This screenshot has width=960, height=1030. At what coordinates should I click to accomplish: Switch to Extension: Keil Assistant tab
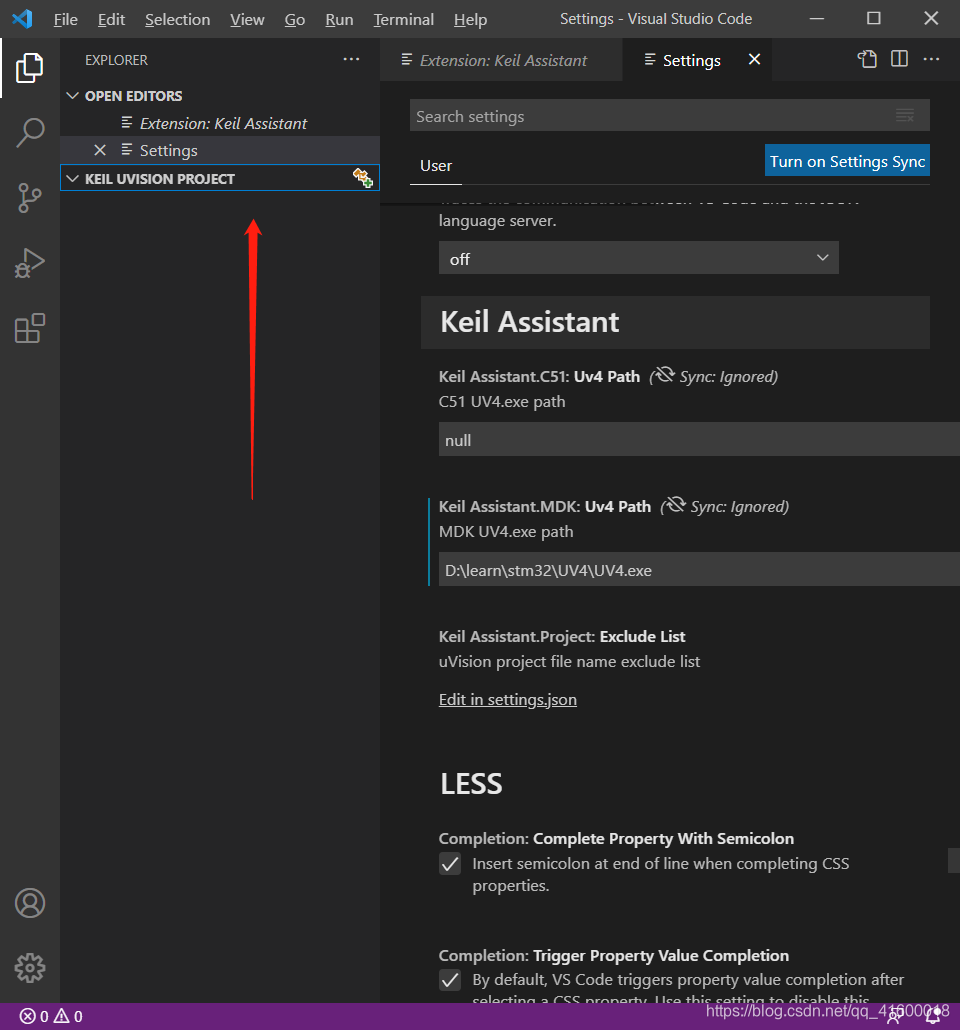pos(501,60)
